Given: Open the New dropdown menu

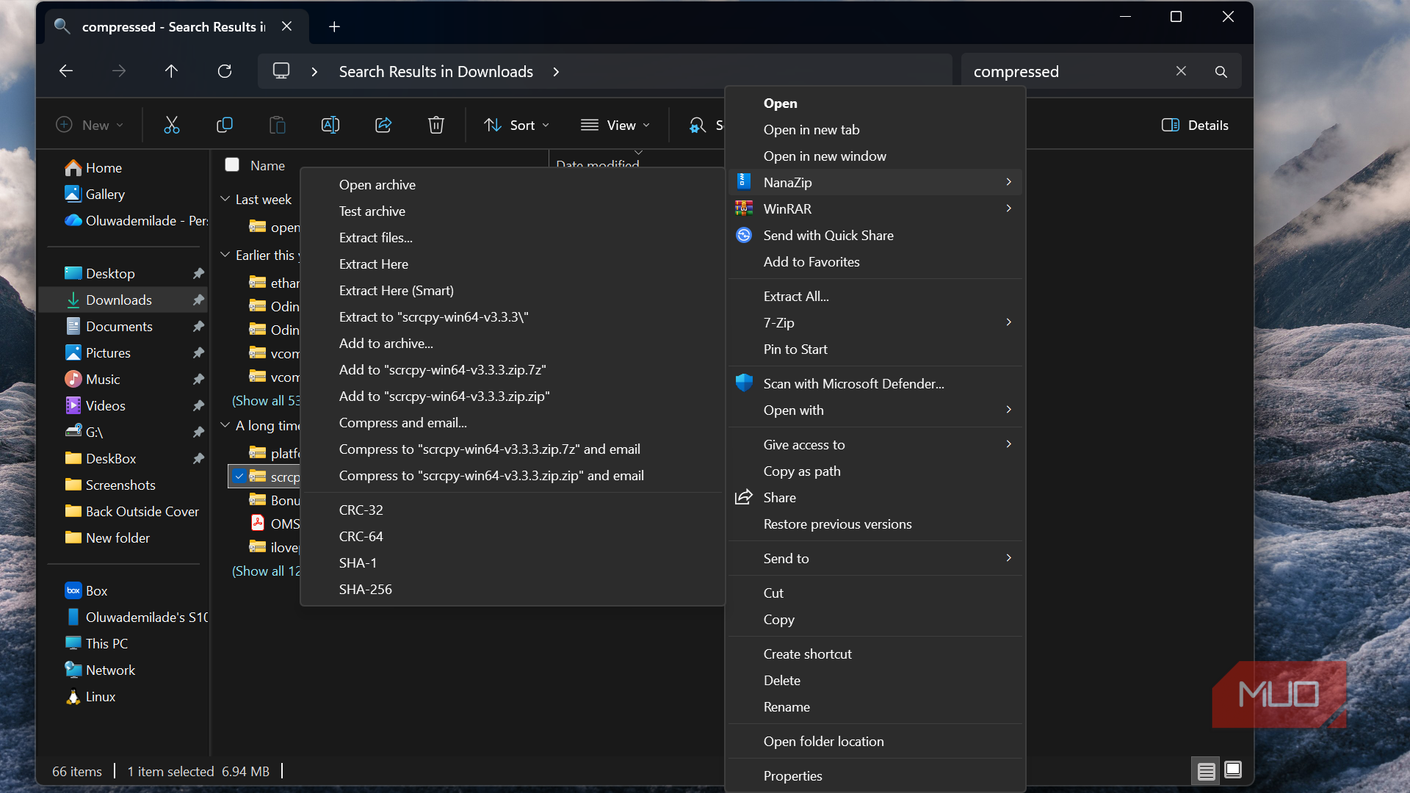Looking at the screenshot, I should click(89, 125).
